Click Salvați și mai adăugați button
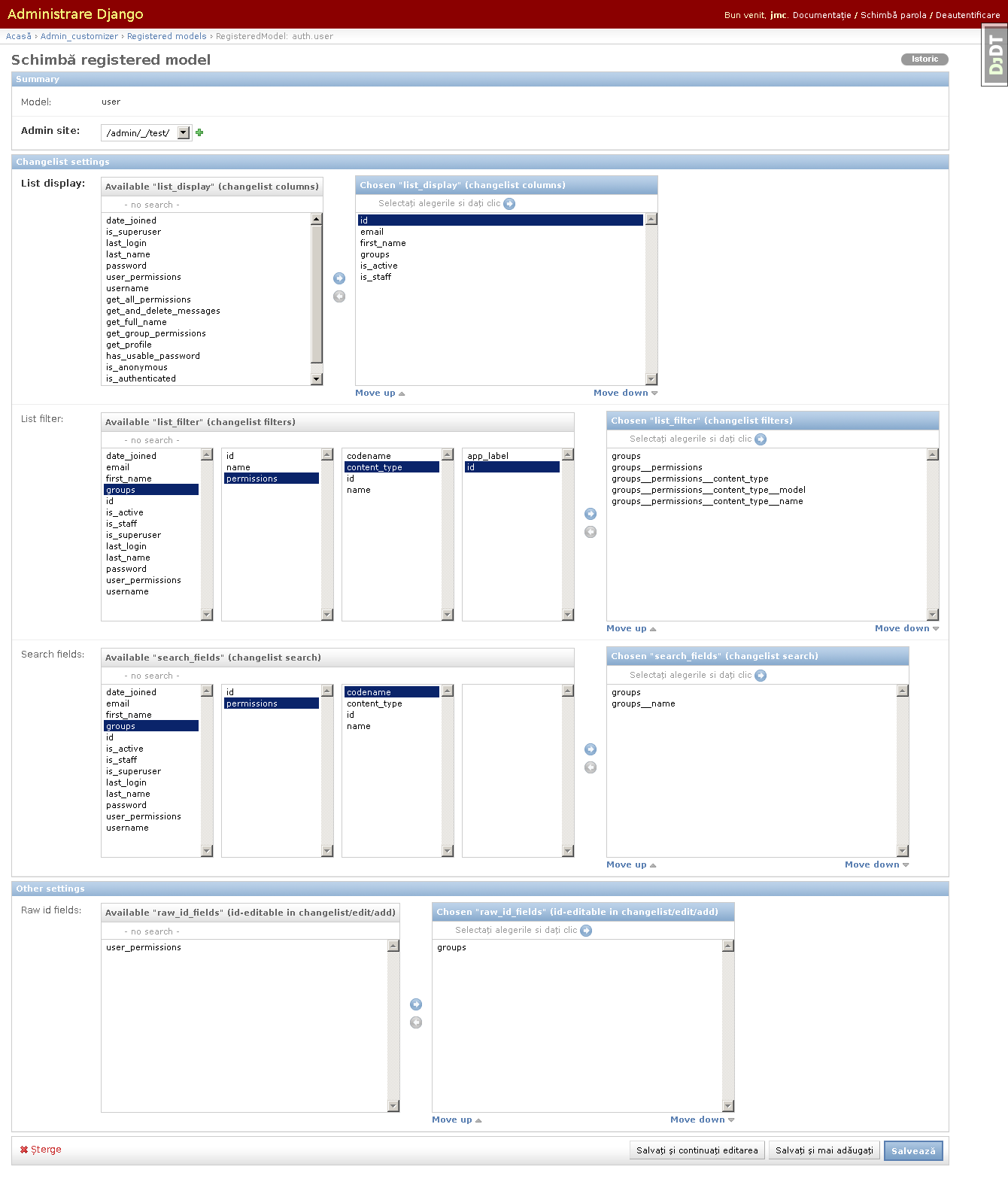 tap(824, 1150)
